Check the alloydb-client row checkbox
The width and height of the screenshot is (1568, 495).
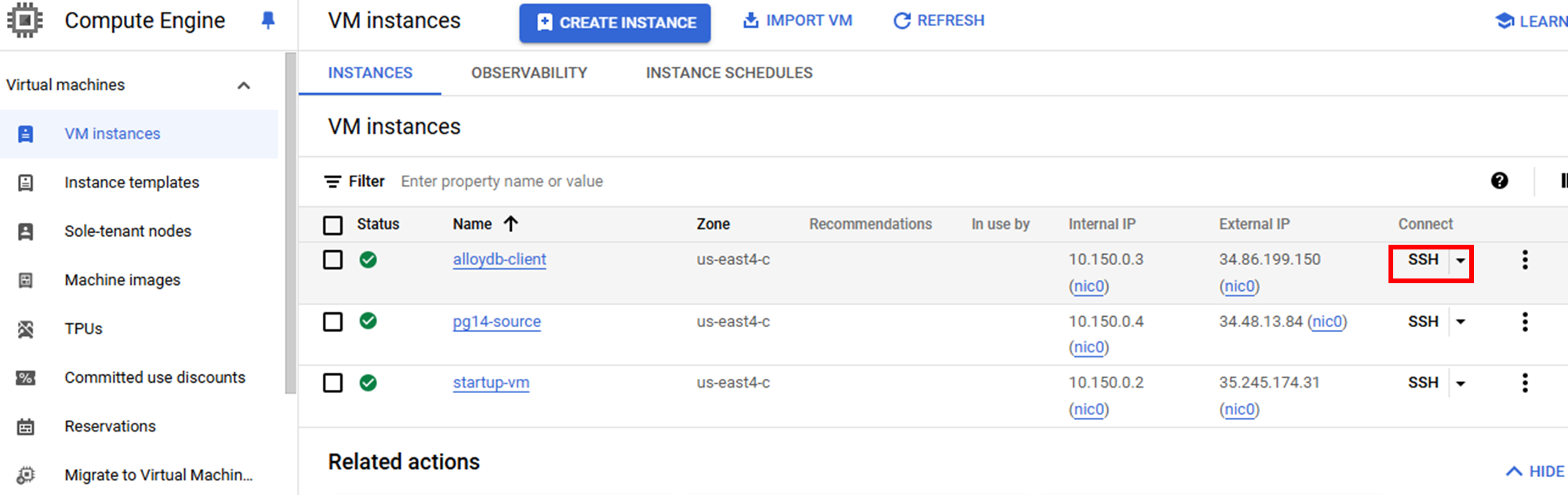[x=333, y=260]
